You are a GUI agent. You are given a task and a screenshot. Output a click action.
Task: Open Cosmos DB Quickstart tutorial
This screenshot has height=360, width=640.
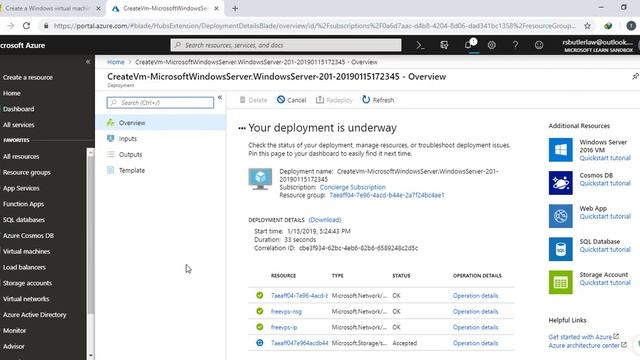coord(605,183)
